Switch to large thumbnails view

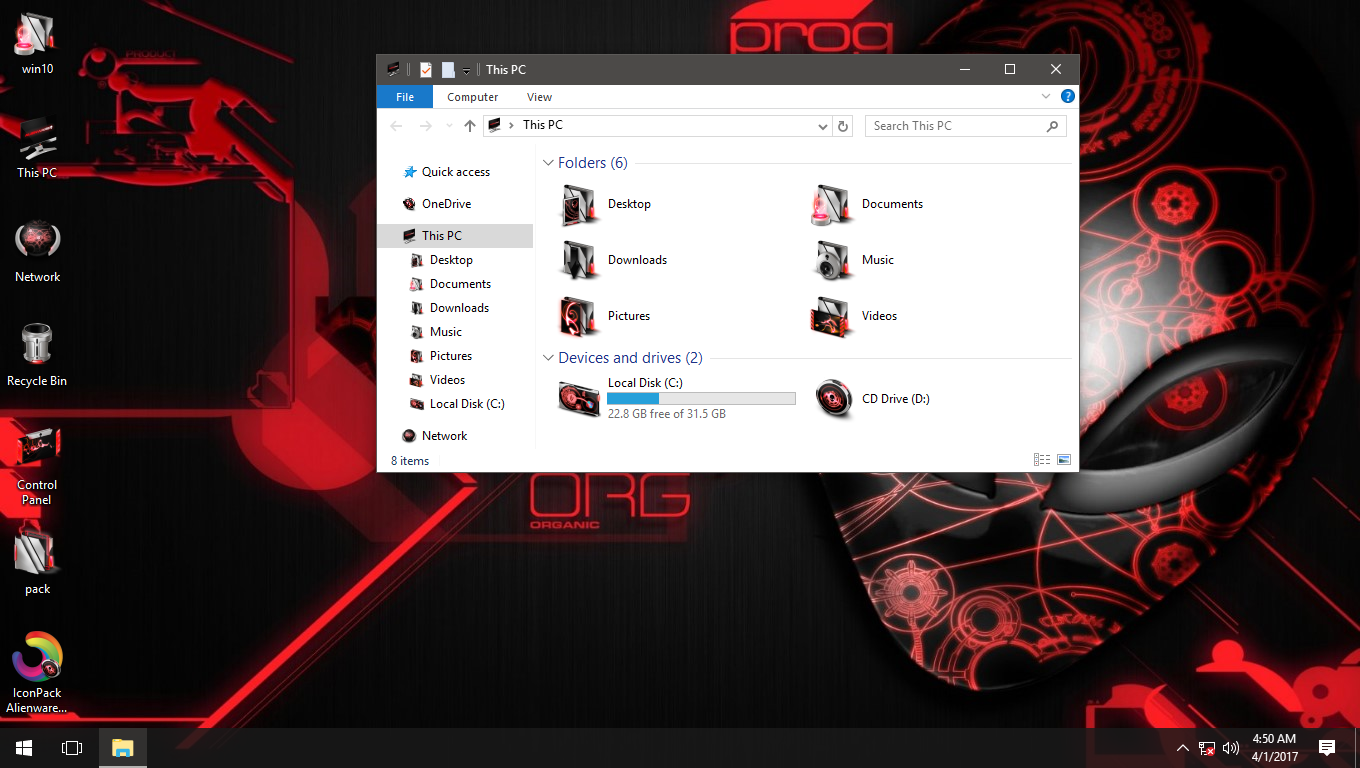1064,459
